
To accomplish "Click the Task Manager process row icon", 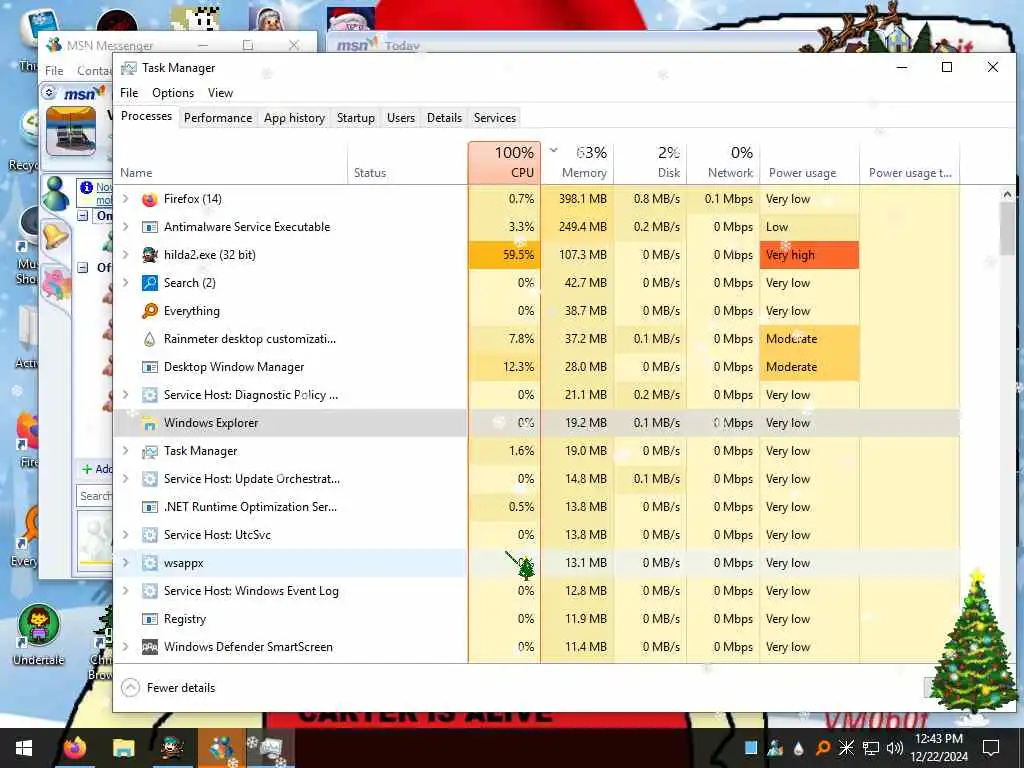I will pyautogui.click(x=150, y=451).
